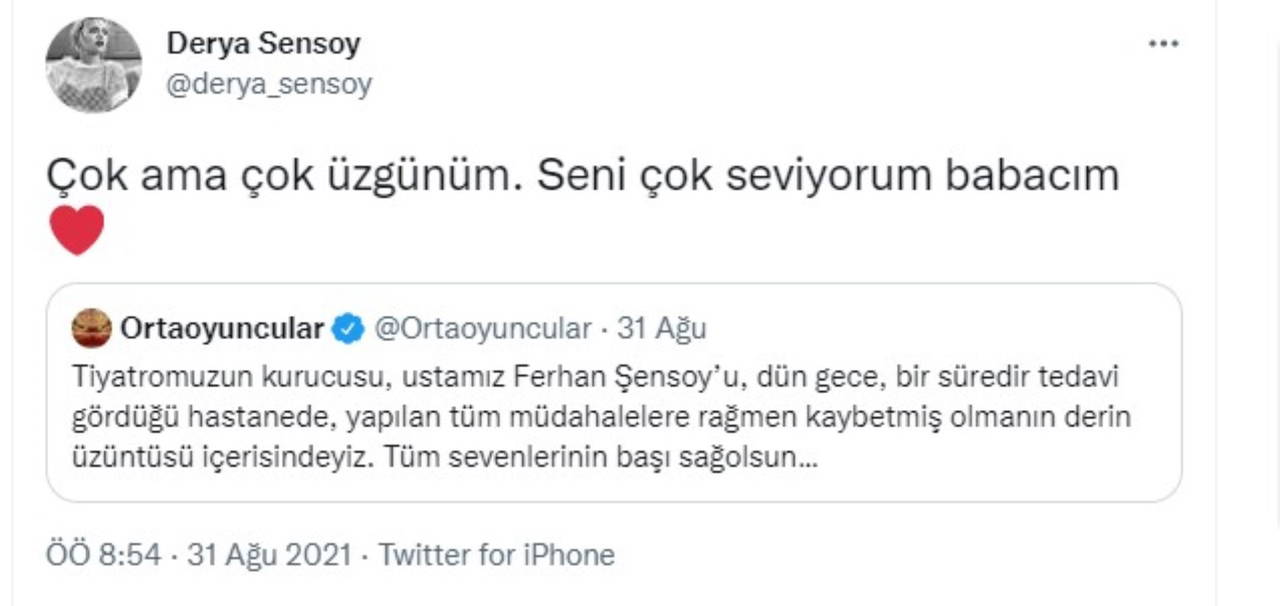Click the red heart emoji
Image resolution: width=1280 pixels, height=606 pixels.
[76, 230]
